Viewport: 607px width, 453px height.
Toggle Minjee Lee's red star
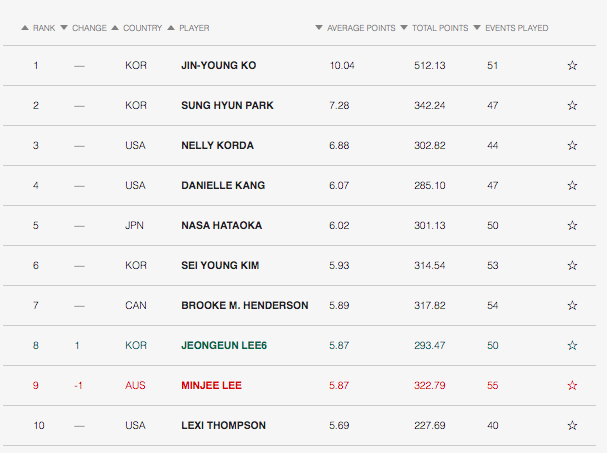pyautogui.click(x=572, y=386)
